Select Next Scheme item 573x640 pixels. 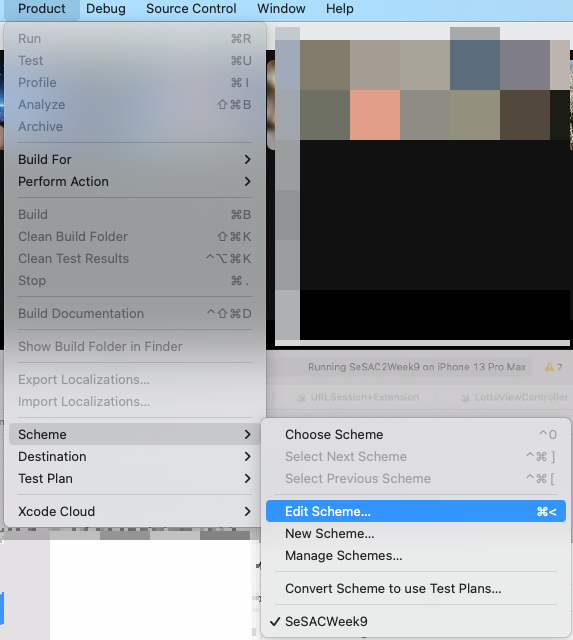[416, 457]
